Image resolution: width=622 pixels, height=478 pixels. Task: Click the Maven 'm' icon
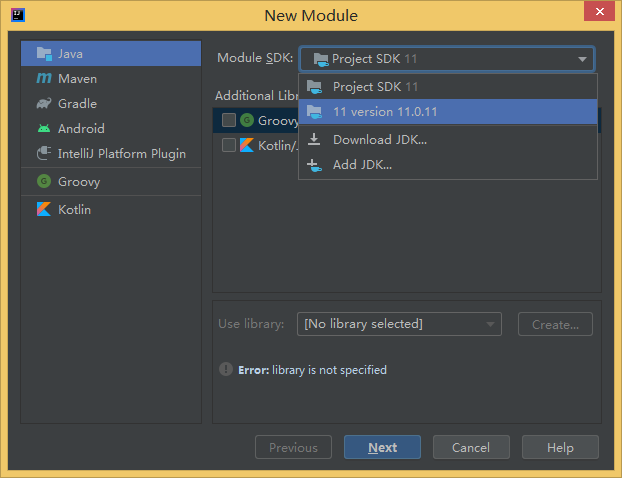coord(44,78)
